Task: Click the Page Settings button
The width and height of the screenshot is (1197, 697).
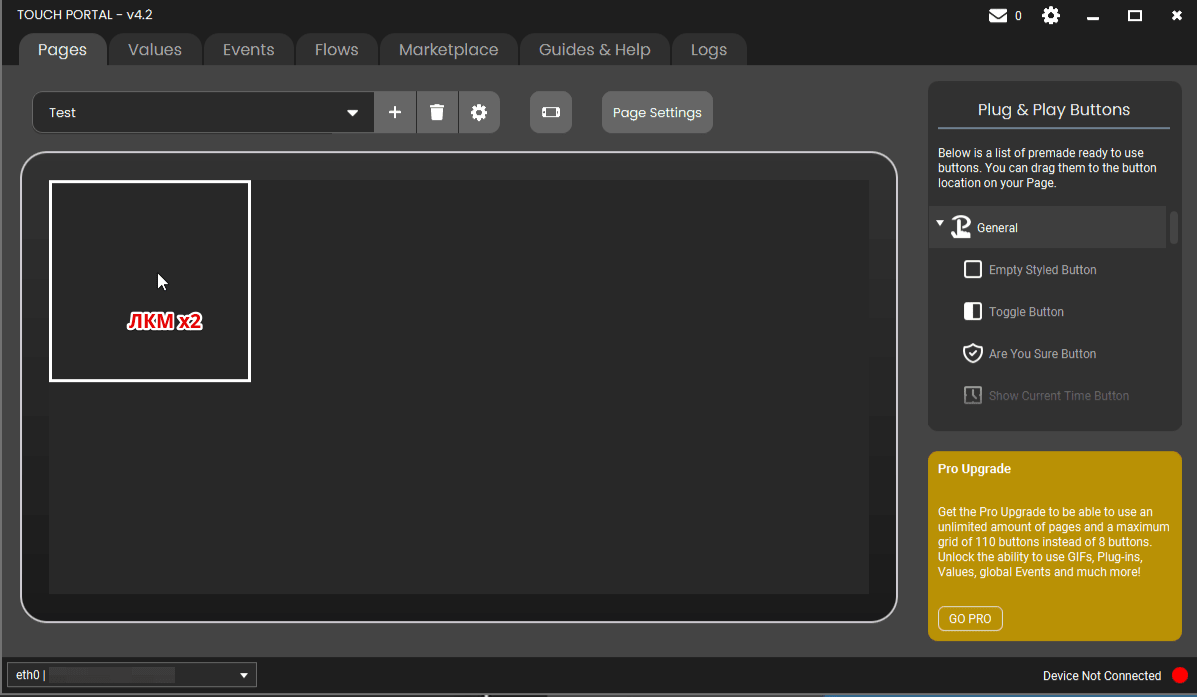Action: [657, 112]
